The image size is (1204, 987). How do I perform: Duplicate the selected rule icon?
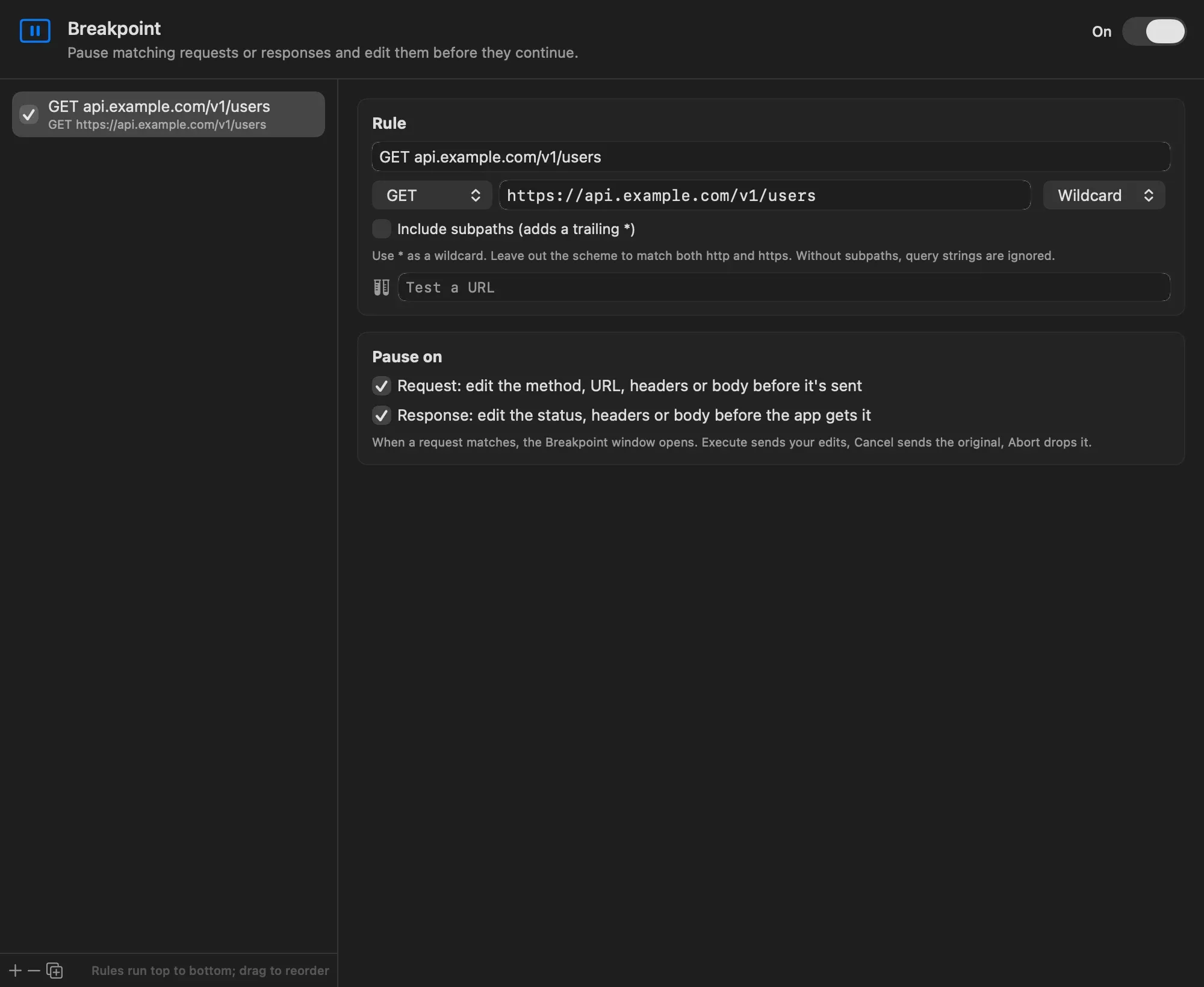(55, 970)
